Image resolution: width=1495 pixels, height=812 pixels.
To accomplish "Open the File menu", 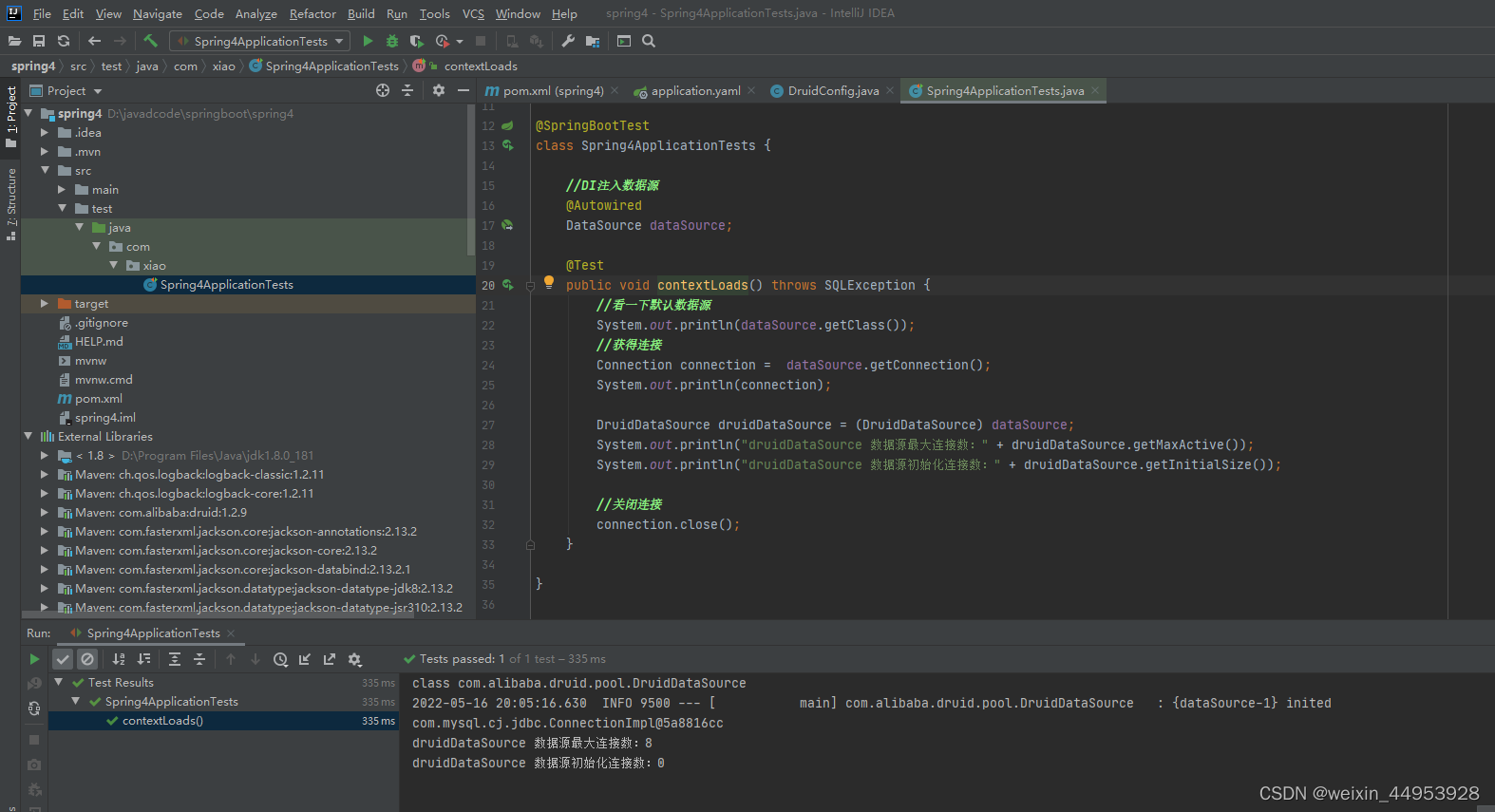I will 42,13.
